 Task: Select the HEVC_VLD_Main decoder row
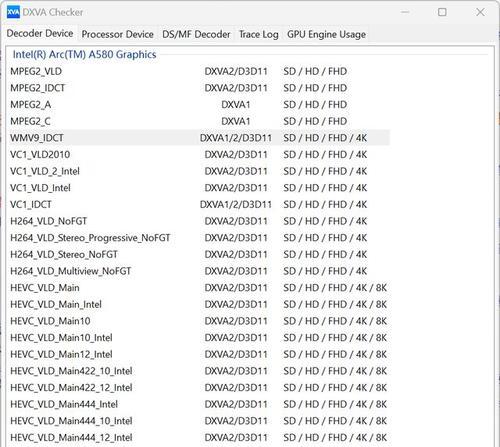click(200, 288)
